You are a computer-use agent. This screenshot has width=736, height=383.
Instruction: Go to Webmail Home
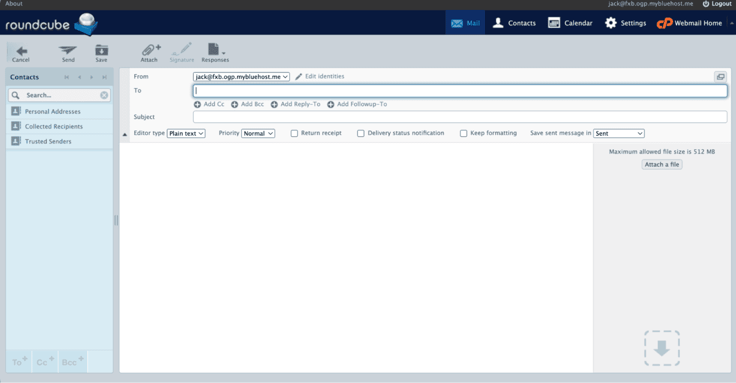[x=689, y=23]
